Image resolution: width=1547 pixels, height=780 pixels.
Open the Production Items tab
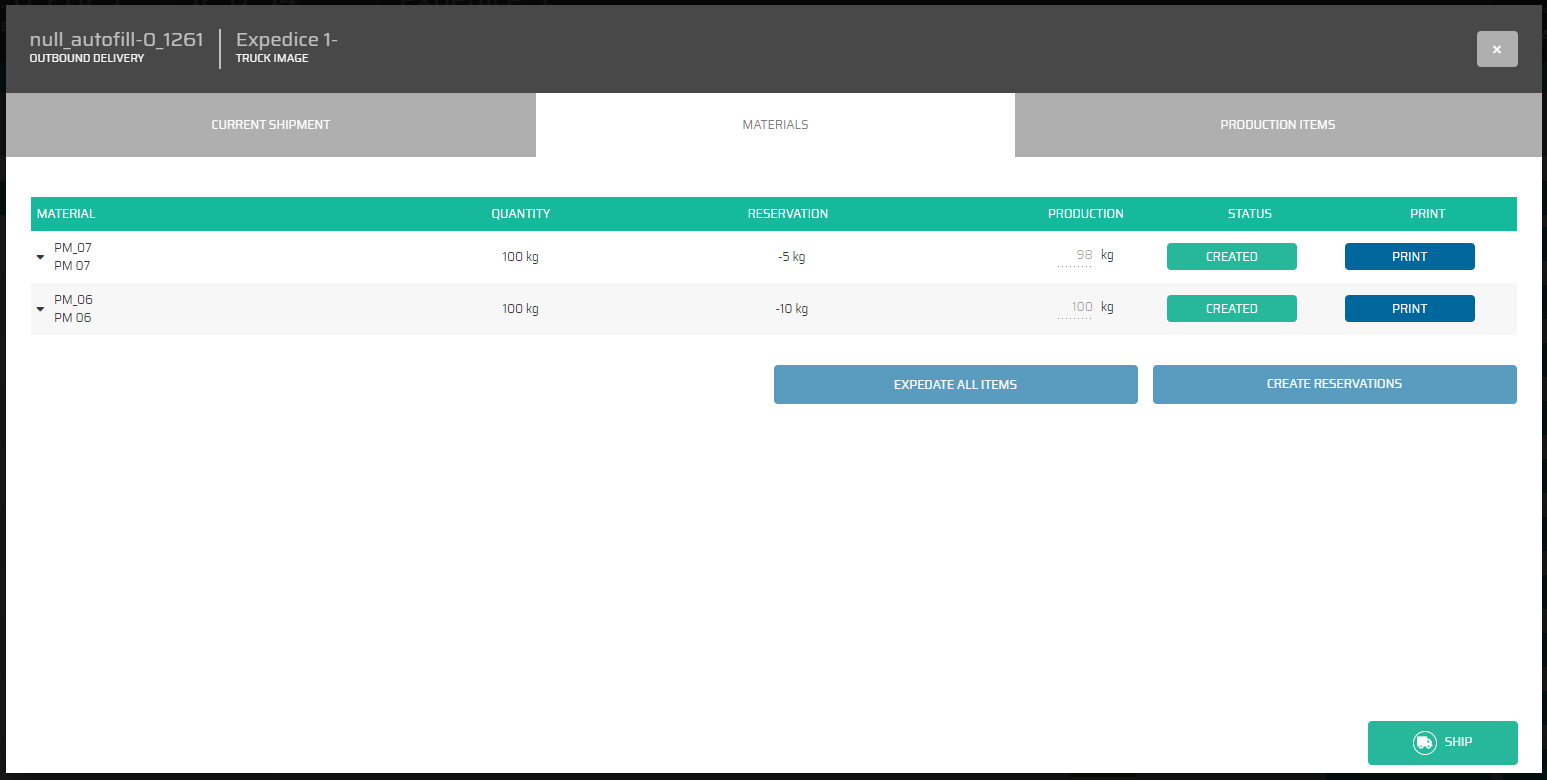click(1277, 125)
